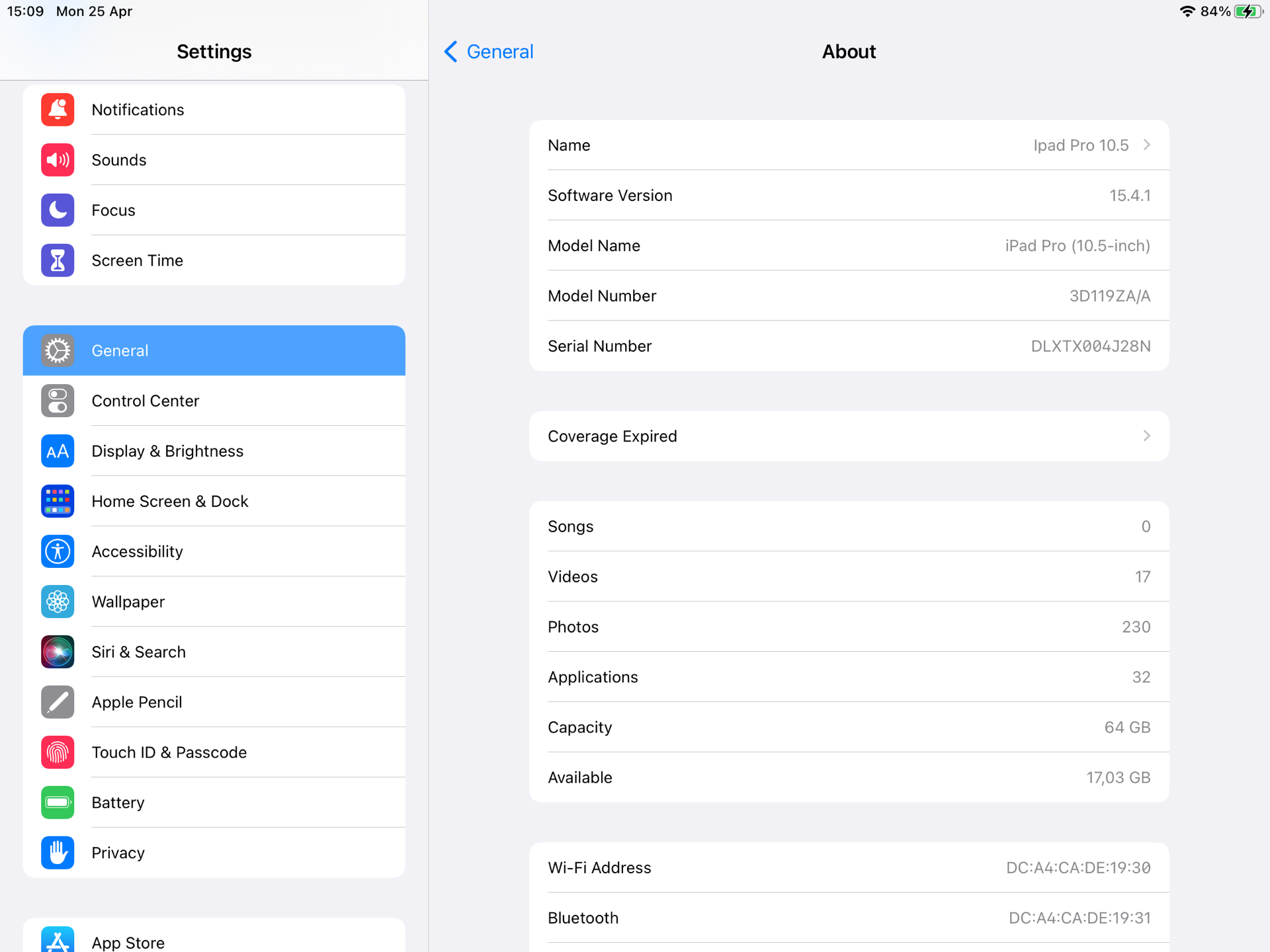Tap the Settings sidebar title

coord(214,52)
